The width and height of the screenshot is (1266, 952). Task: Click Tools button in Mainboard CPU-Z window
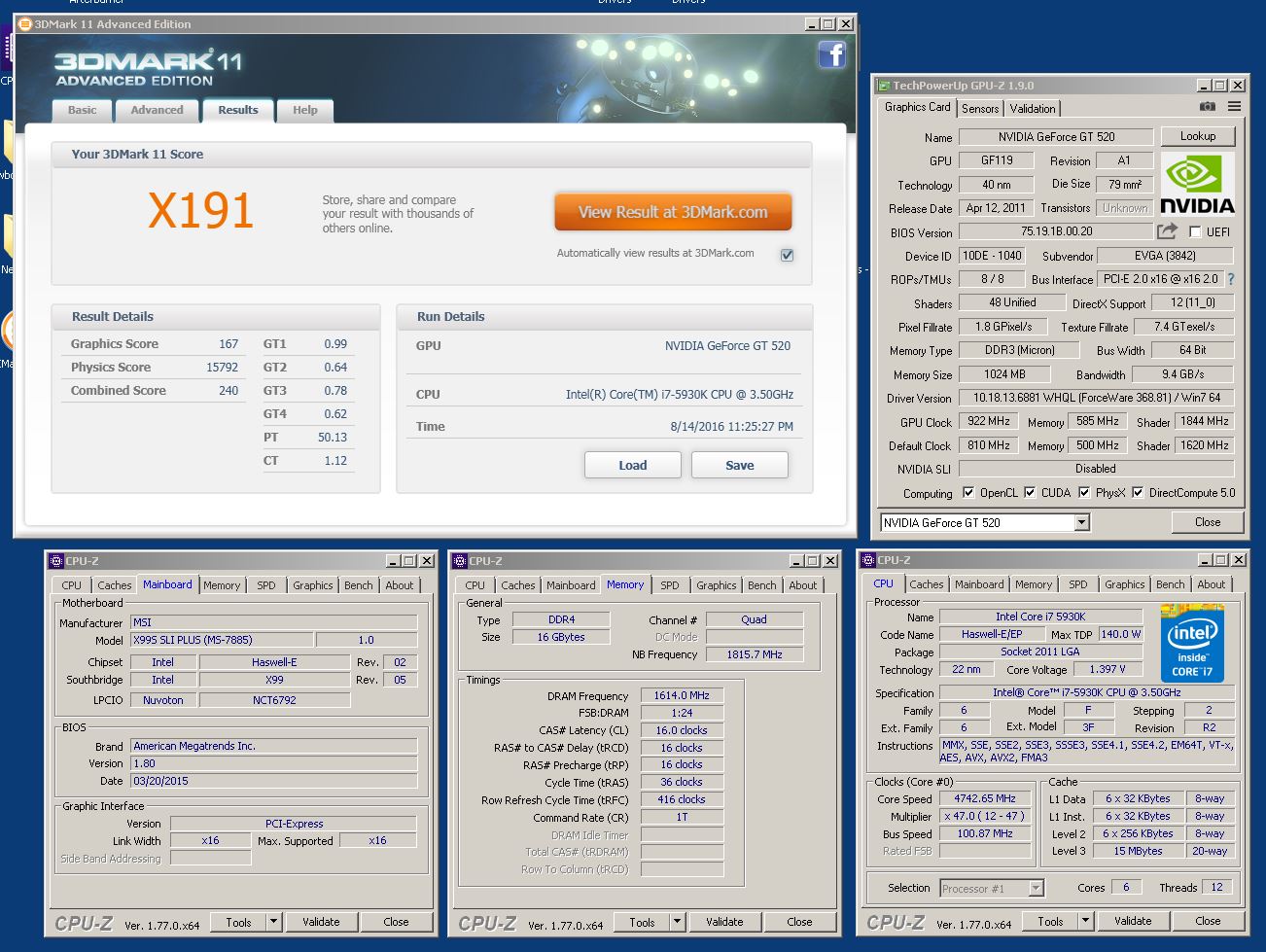point(238,922)
